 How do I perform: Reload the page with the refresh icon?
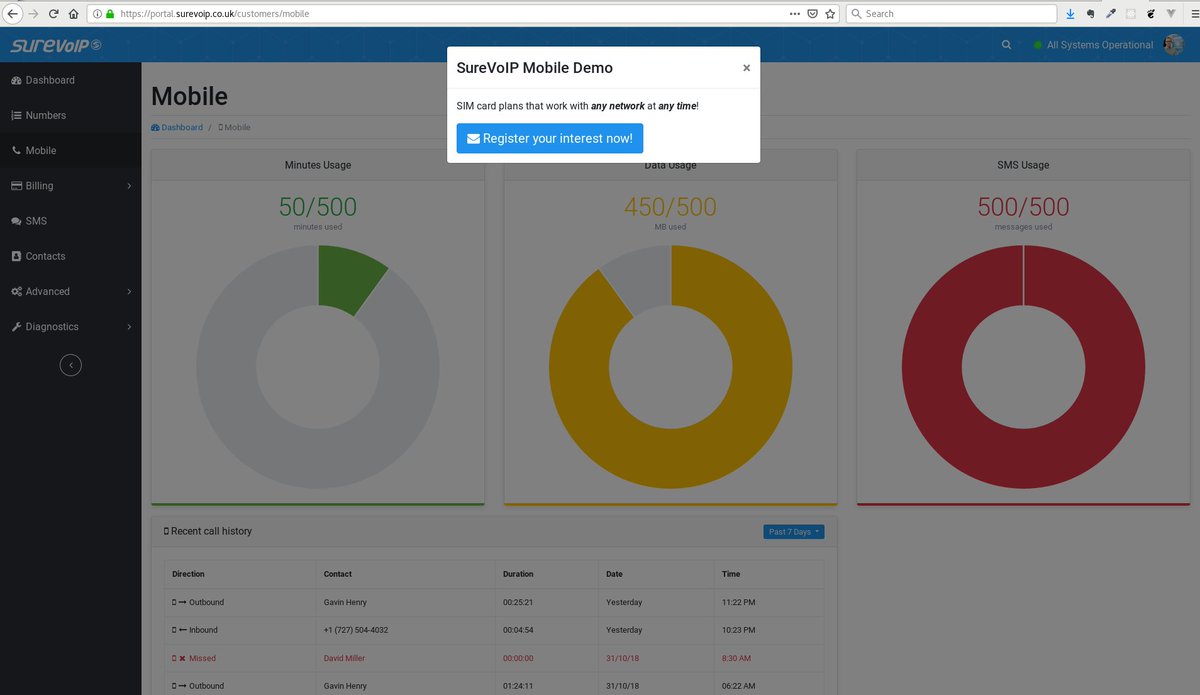click(x=53, y=14)
